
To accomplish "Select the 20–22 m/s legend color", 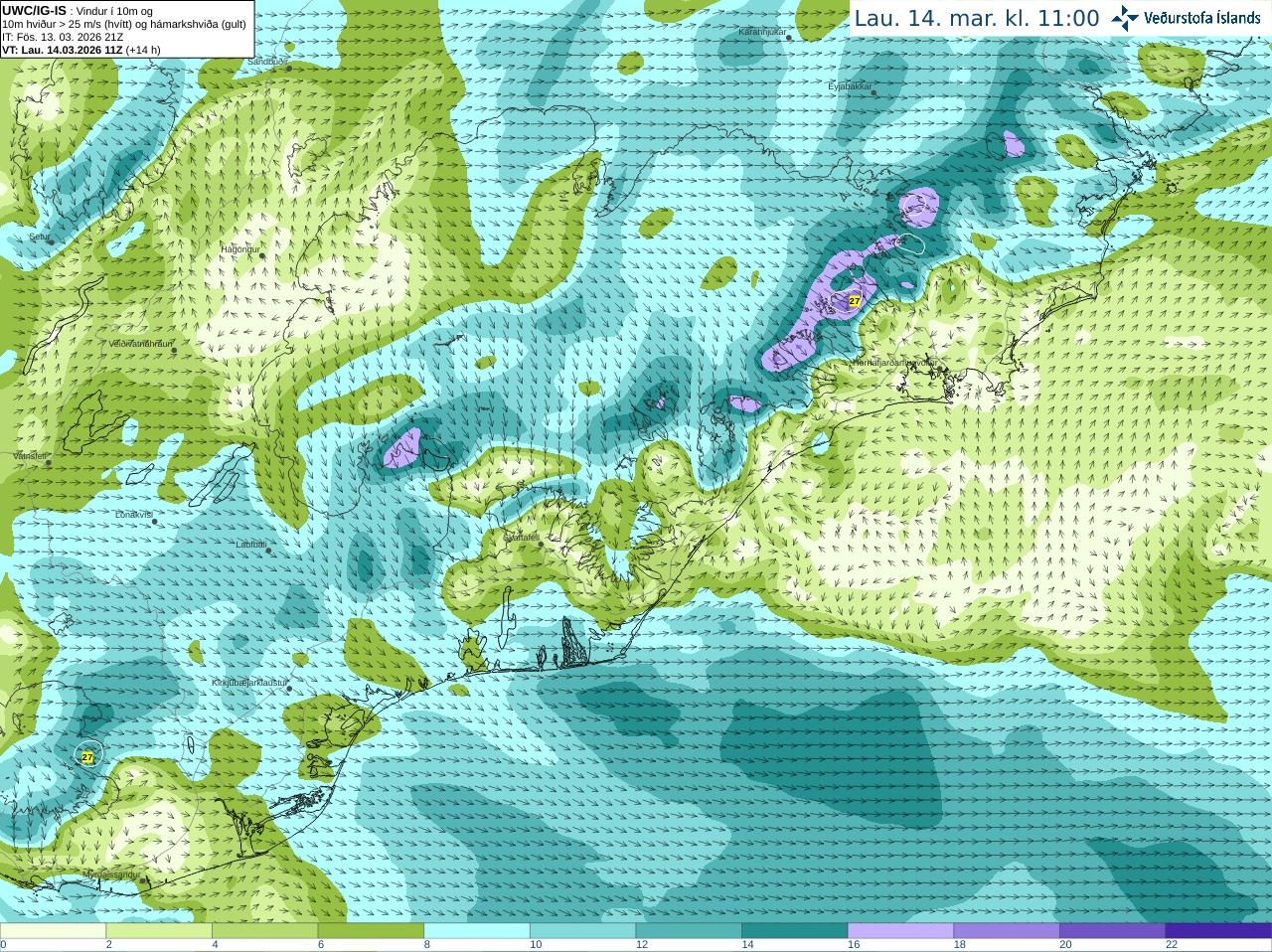I will [1113, 931].
